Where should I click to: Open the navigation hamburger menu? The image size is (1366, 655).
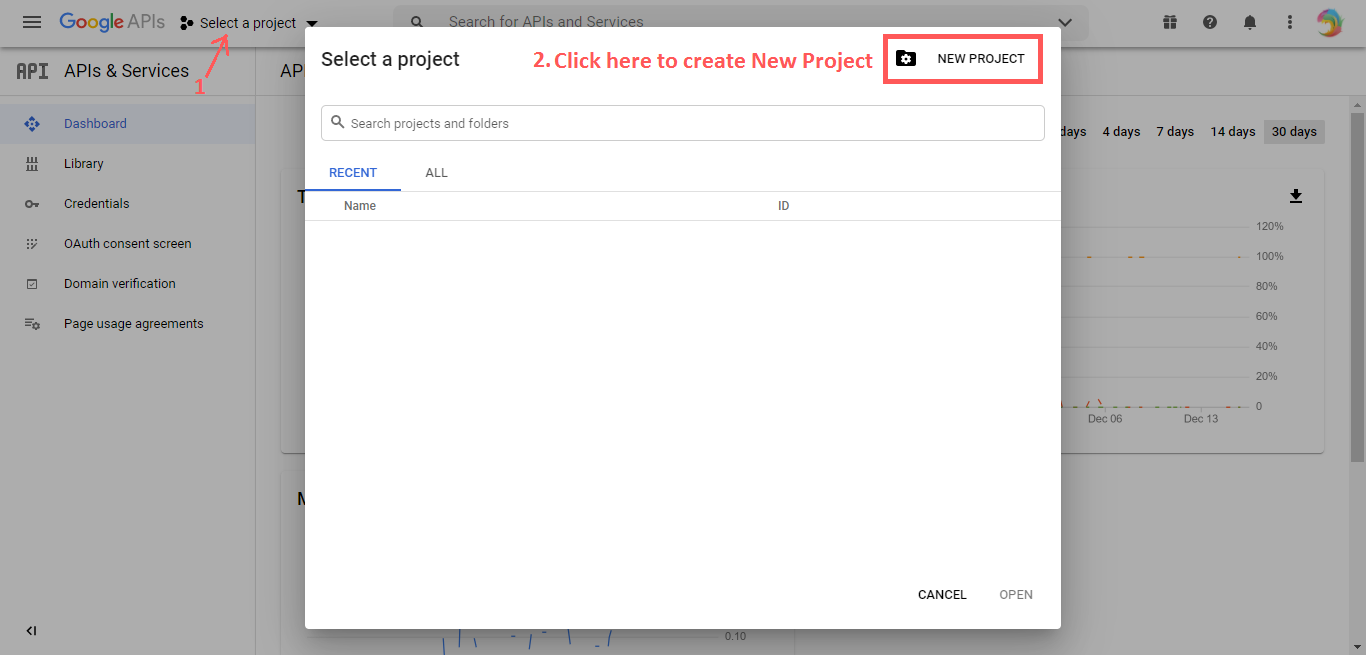(x=31, y=22)
